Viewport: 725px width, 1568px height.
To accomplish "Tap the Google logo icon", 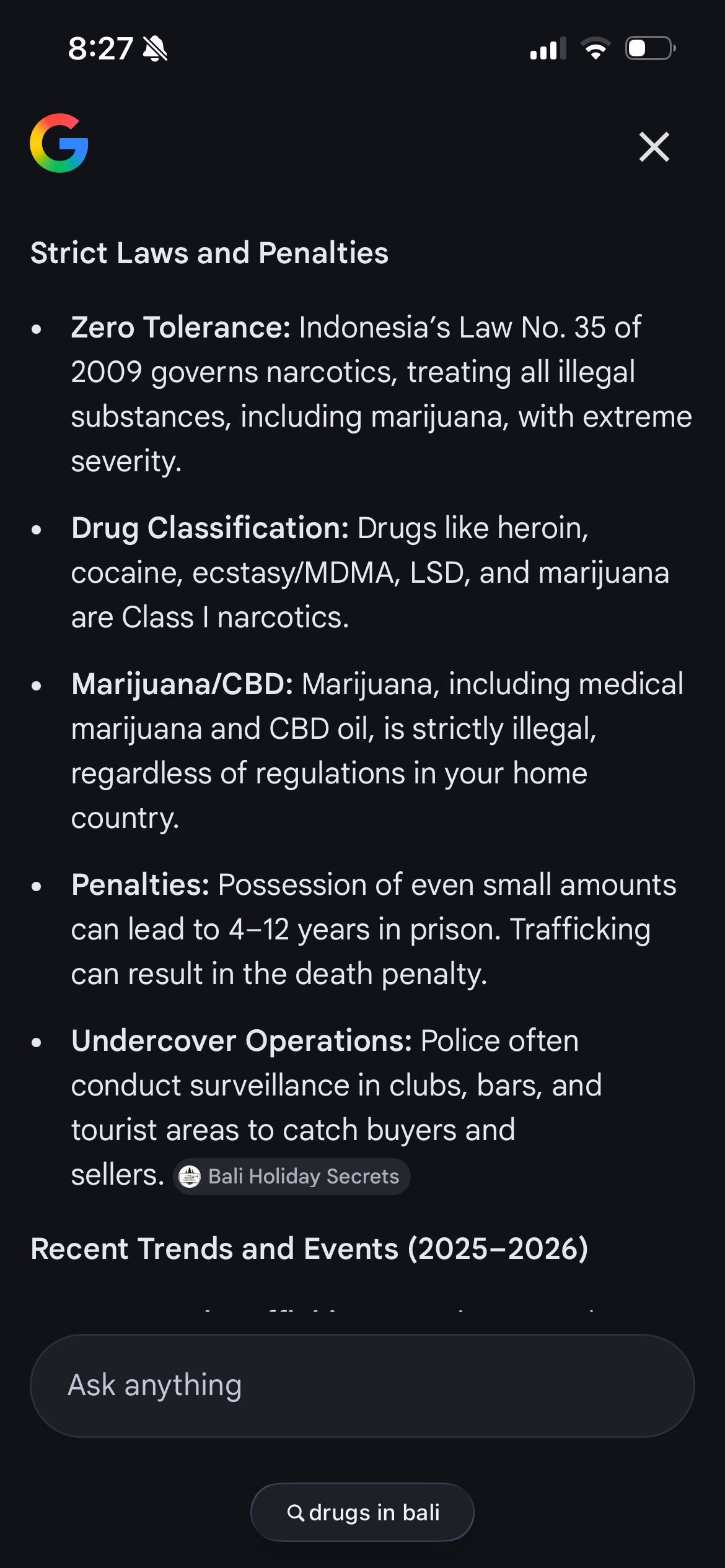I will click(59, 143).
